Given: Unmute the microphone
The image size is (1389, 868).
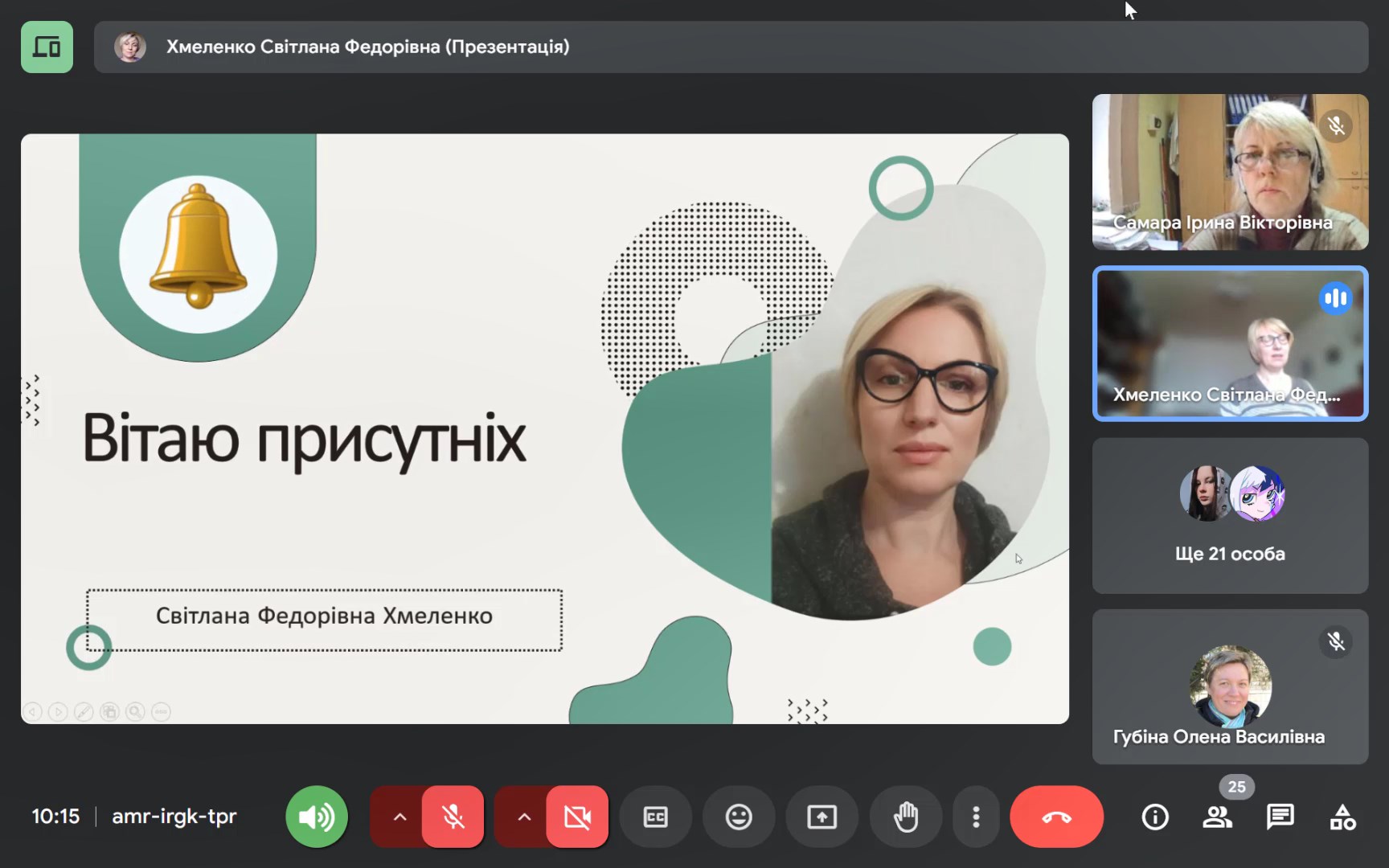Looking at the screenshot, I should pyautogui.click(x=453, y=817).
